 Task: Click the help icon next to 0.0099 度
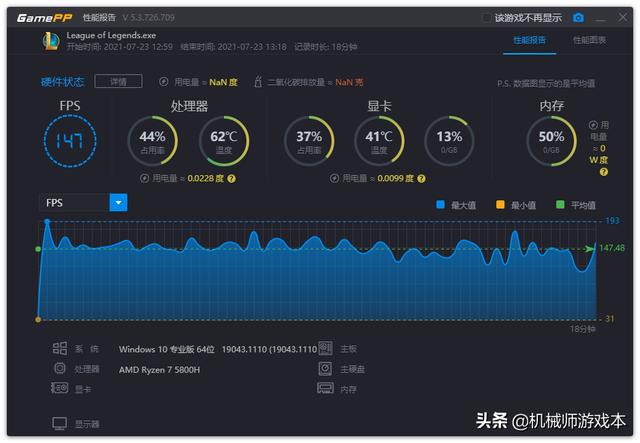(421, 178)
